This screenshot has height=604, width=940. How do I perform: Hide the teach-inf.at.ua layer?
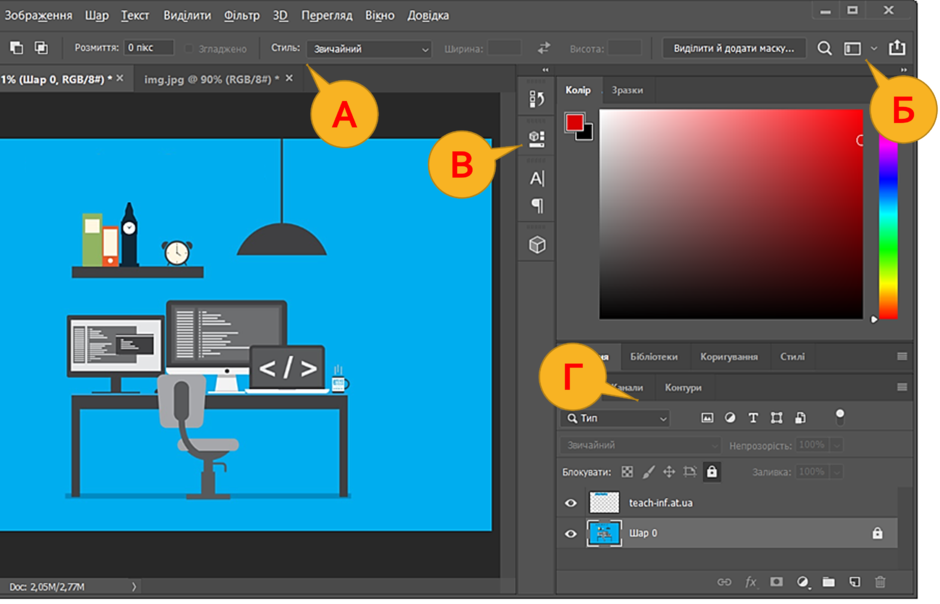(571, 503)
